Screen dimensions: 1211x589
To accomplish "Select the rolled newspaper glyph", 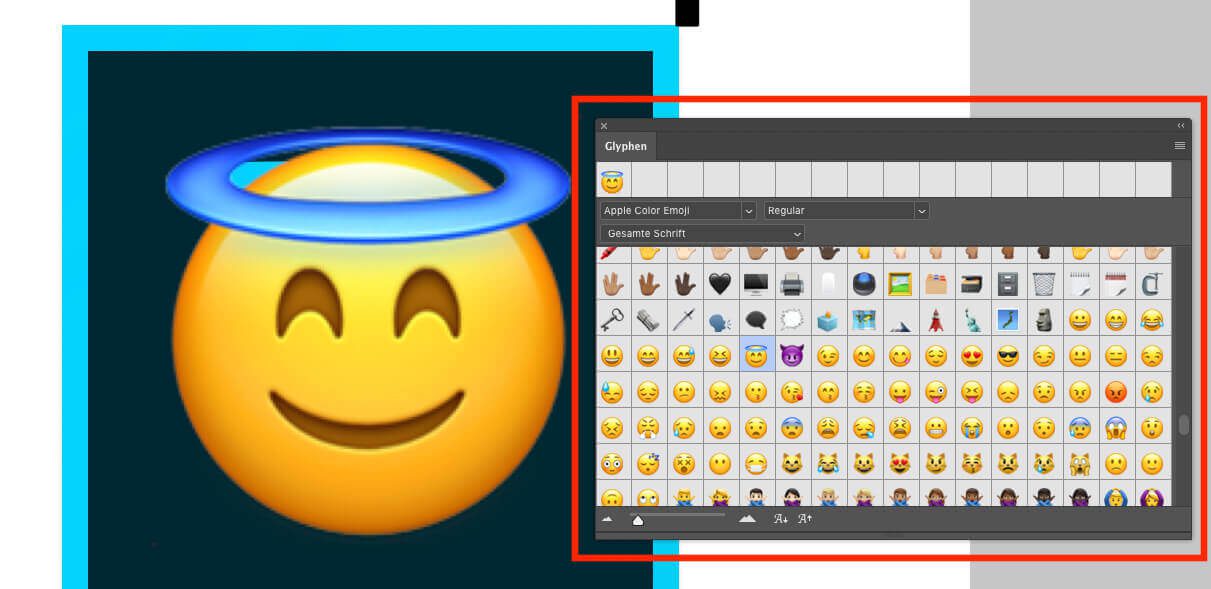I will pos(648,320).
